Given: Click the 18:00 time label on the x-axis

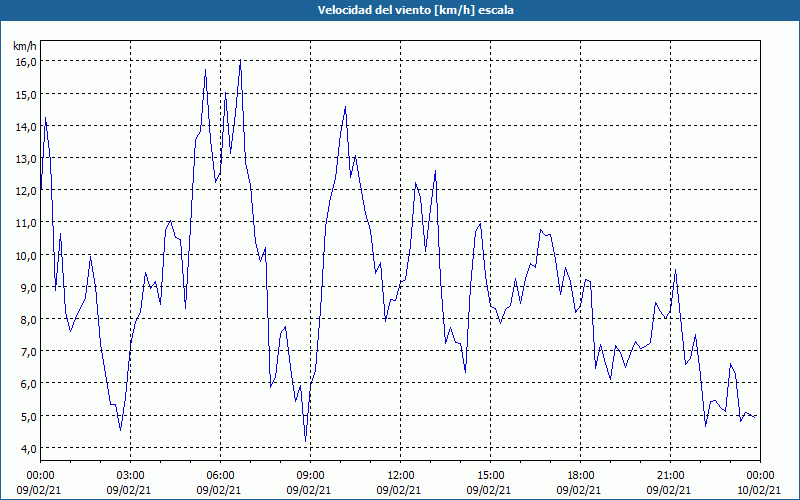Looking at the screenshot, I should point(580,476).
